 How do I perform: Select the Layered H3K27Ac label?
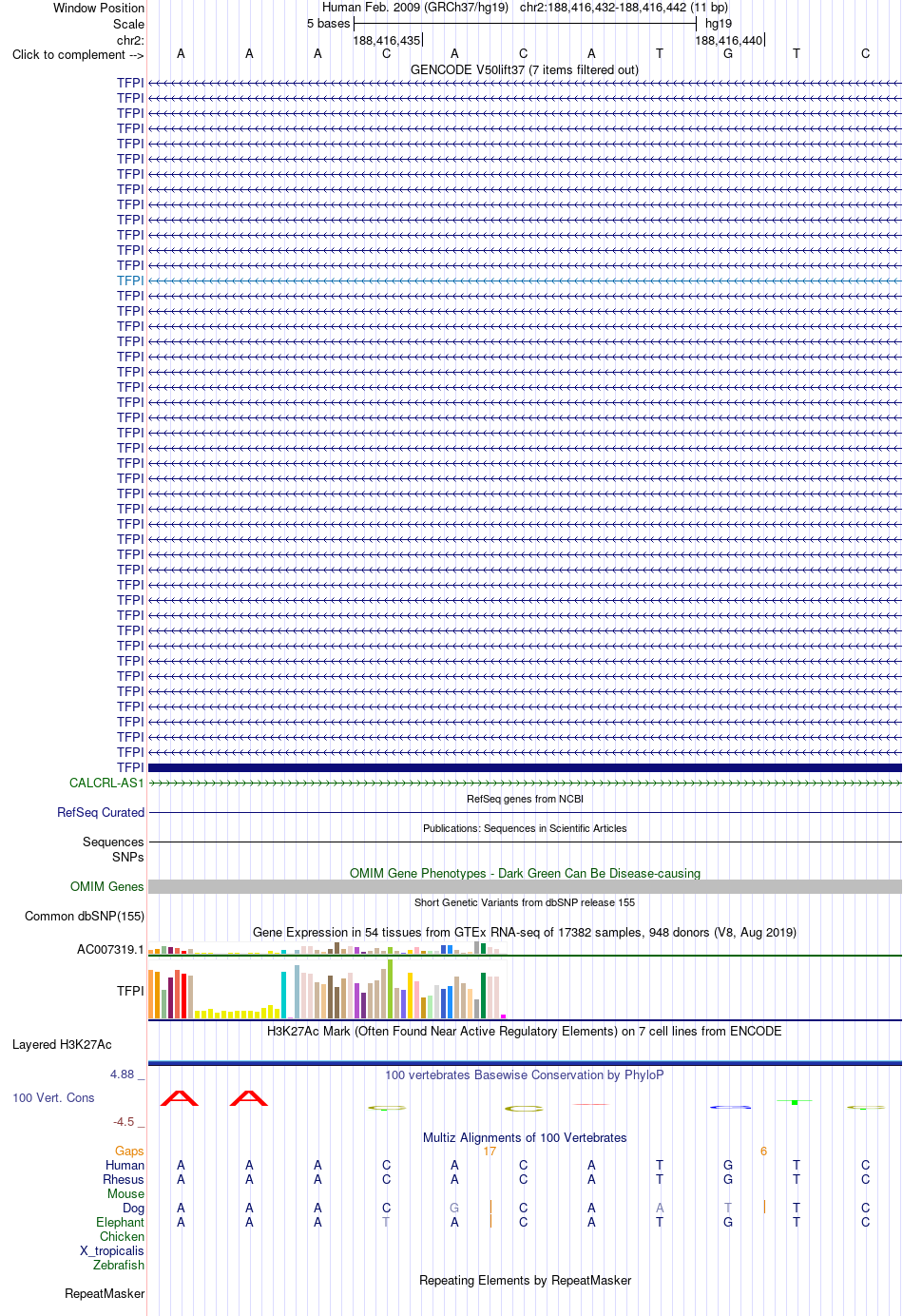[x=62, y=1044]
